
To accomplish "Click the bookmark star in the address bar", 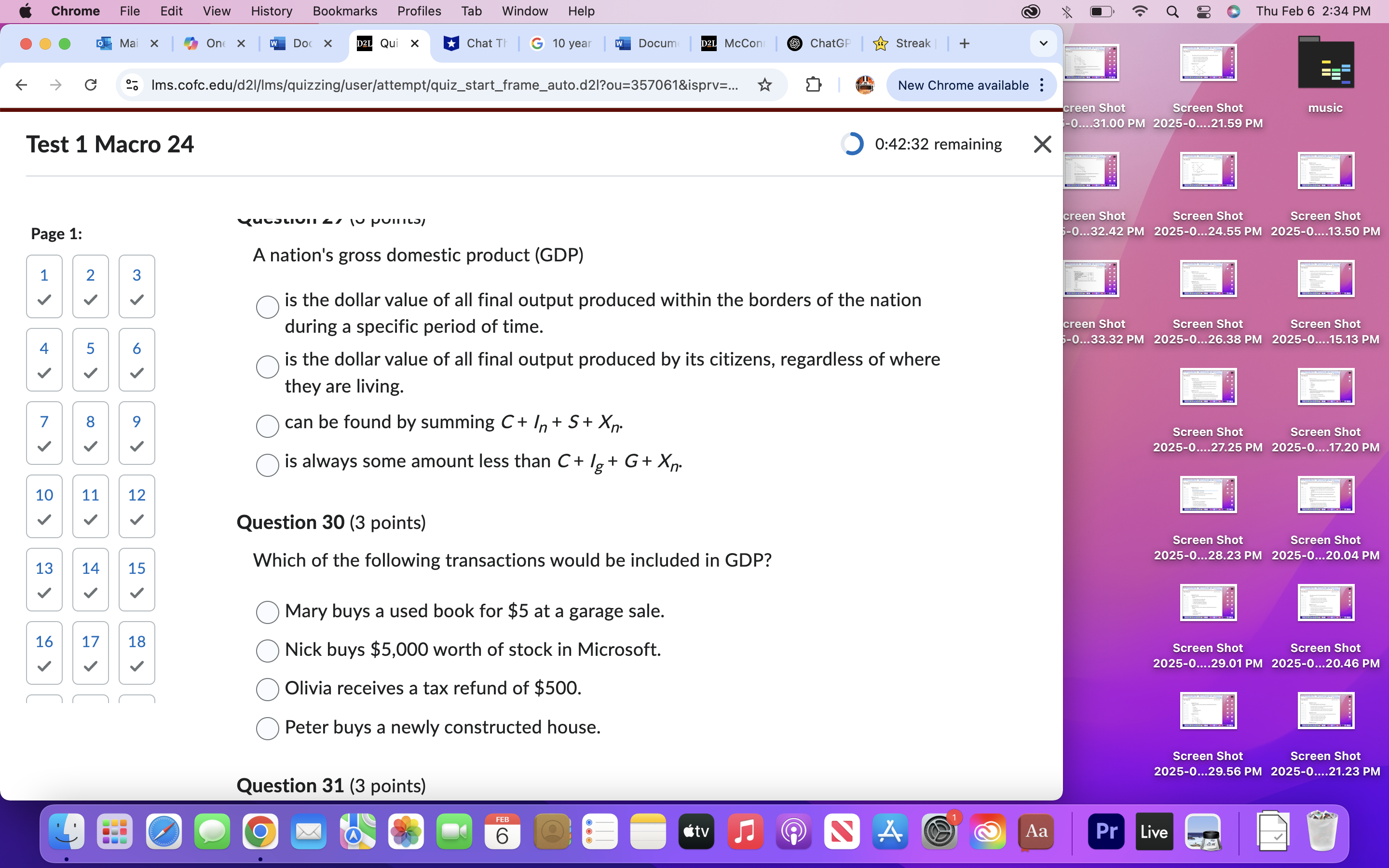I will click(765, 85).
